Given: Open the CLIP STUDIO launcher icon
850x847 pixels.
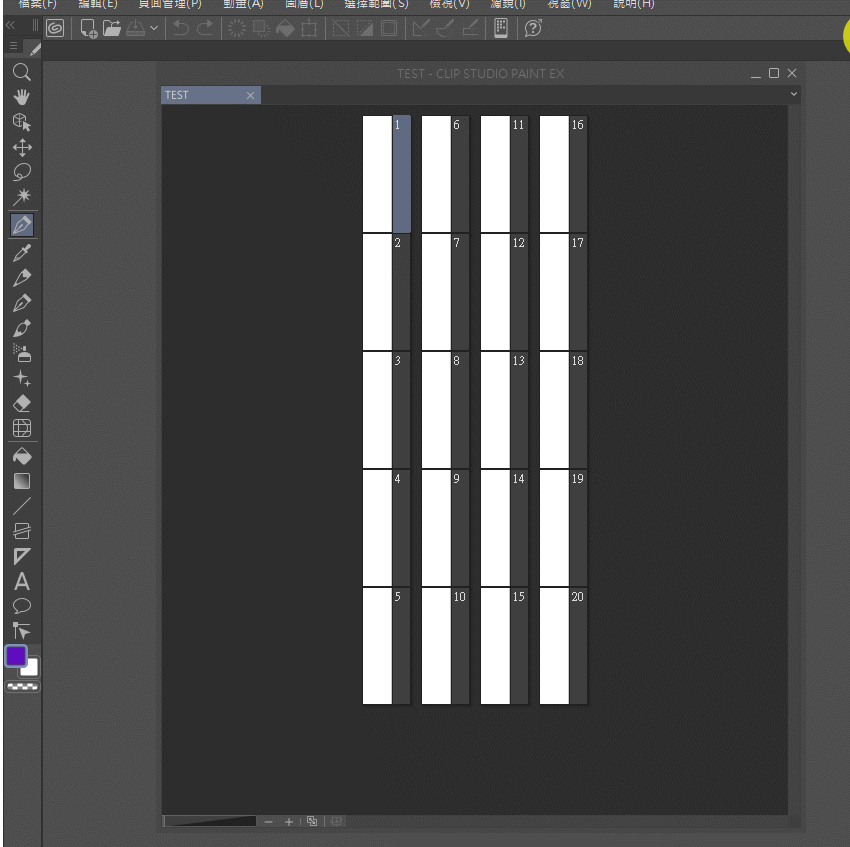Looking at the screenshot, I should [x=55, y=28].
